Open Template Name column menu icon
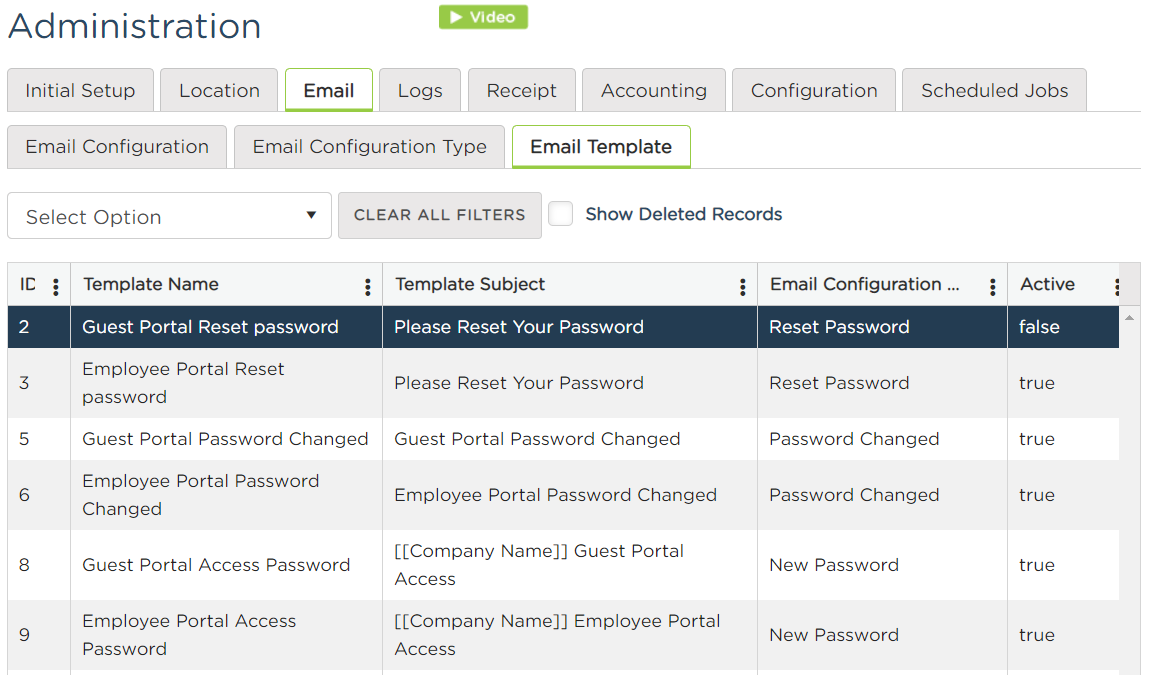 click(x=368, y=287)
